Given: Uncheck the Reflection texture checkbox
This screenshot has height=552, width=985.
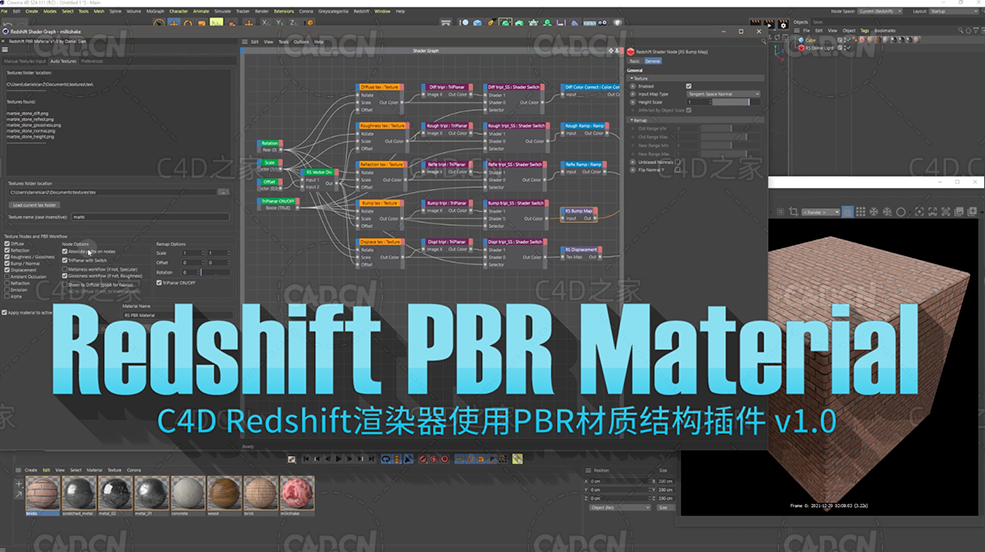Looking at the screenshot, I should (x=6, y=250).
